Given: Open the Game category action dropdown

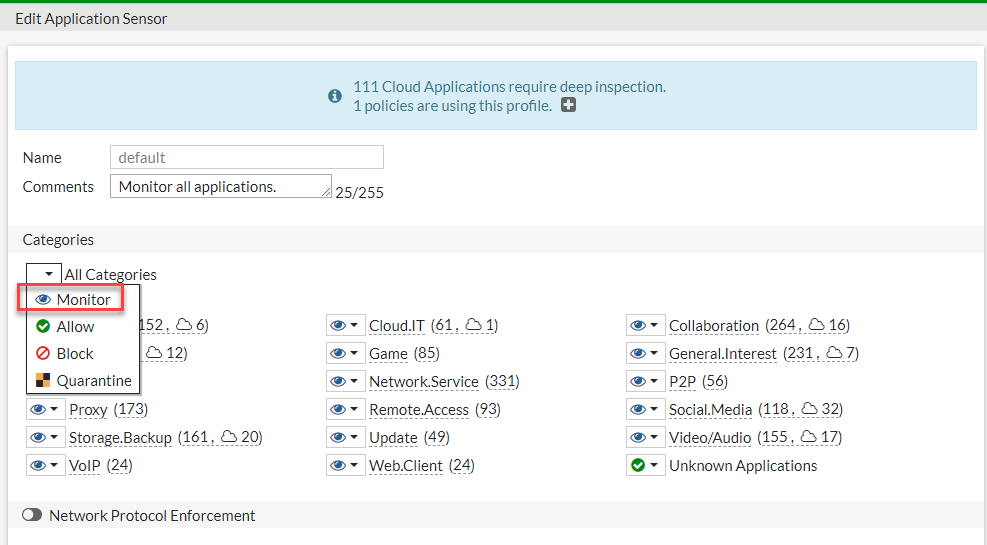Looking at the screenshot, I should coord(344,353).
